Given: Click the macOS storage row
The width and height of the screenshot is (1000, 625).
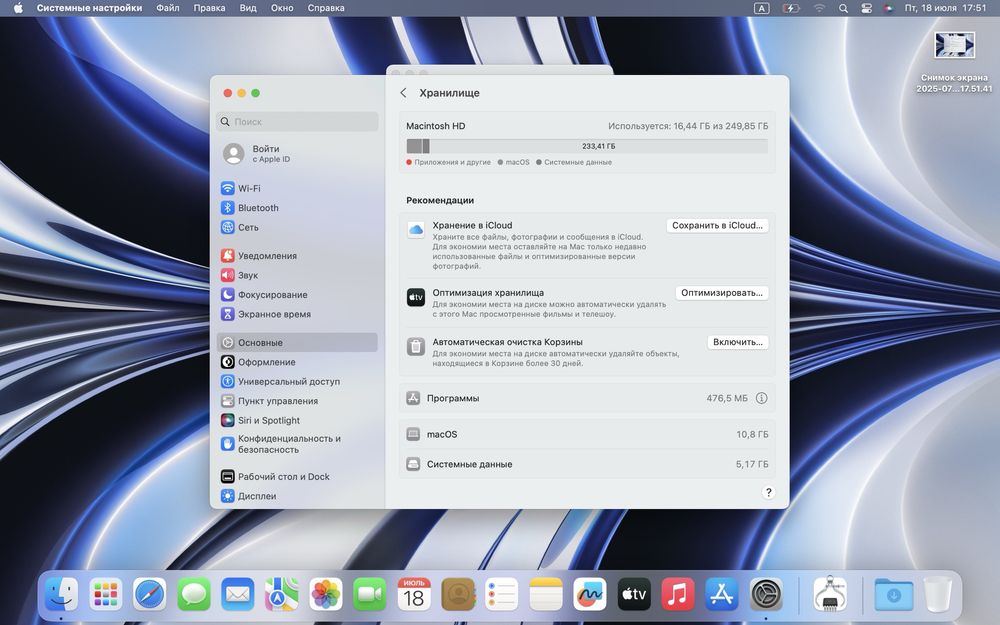Looking at the screenshot, I should click(x=587, y=434).
